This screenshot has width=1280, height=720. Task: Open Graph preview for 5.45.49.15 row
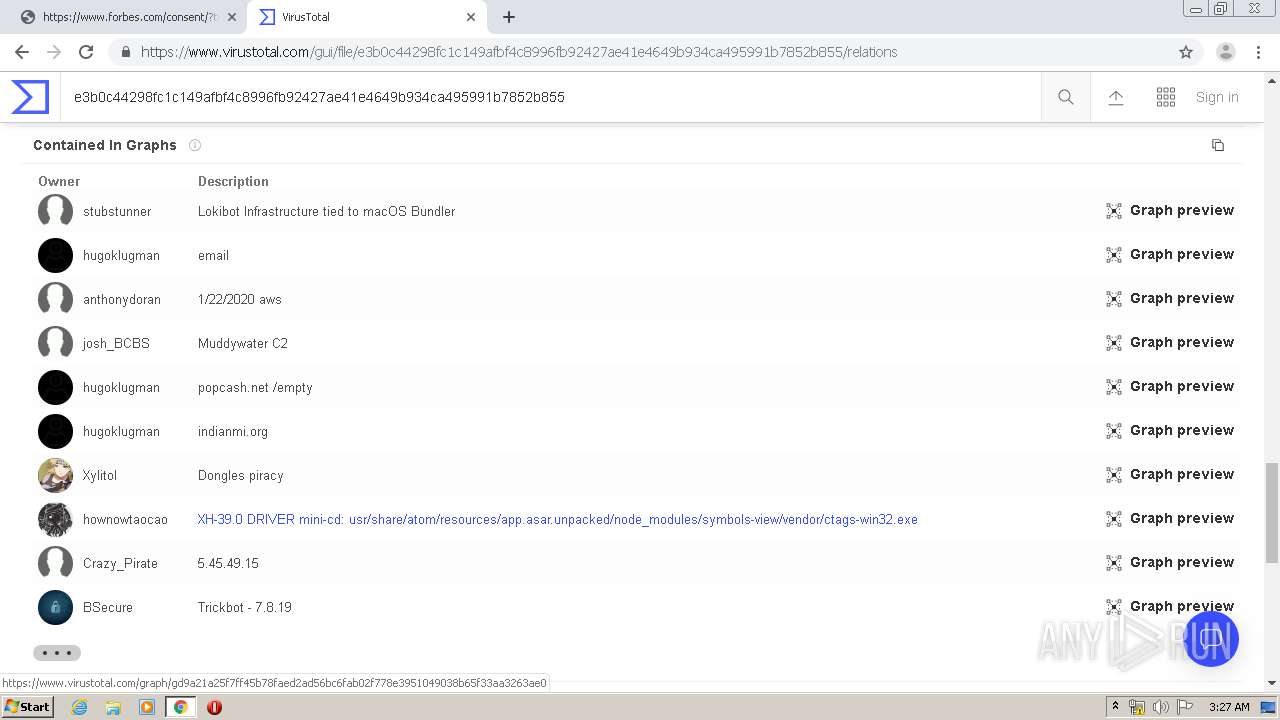point(1170,562)
